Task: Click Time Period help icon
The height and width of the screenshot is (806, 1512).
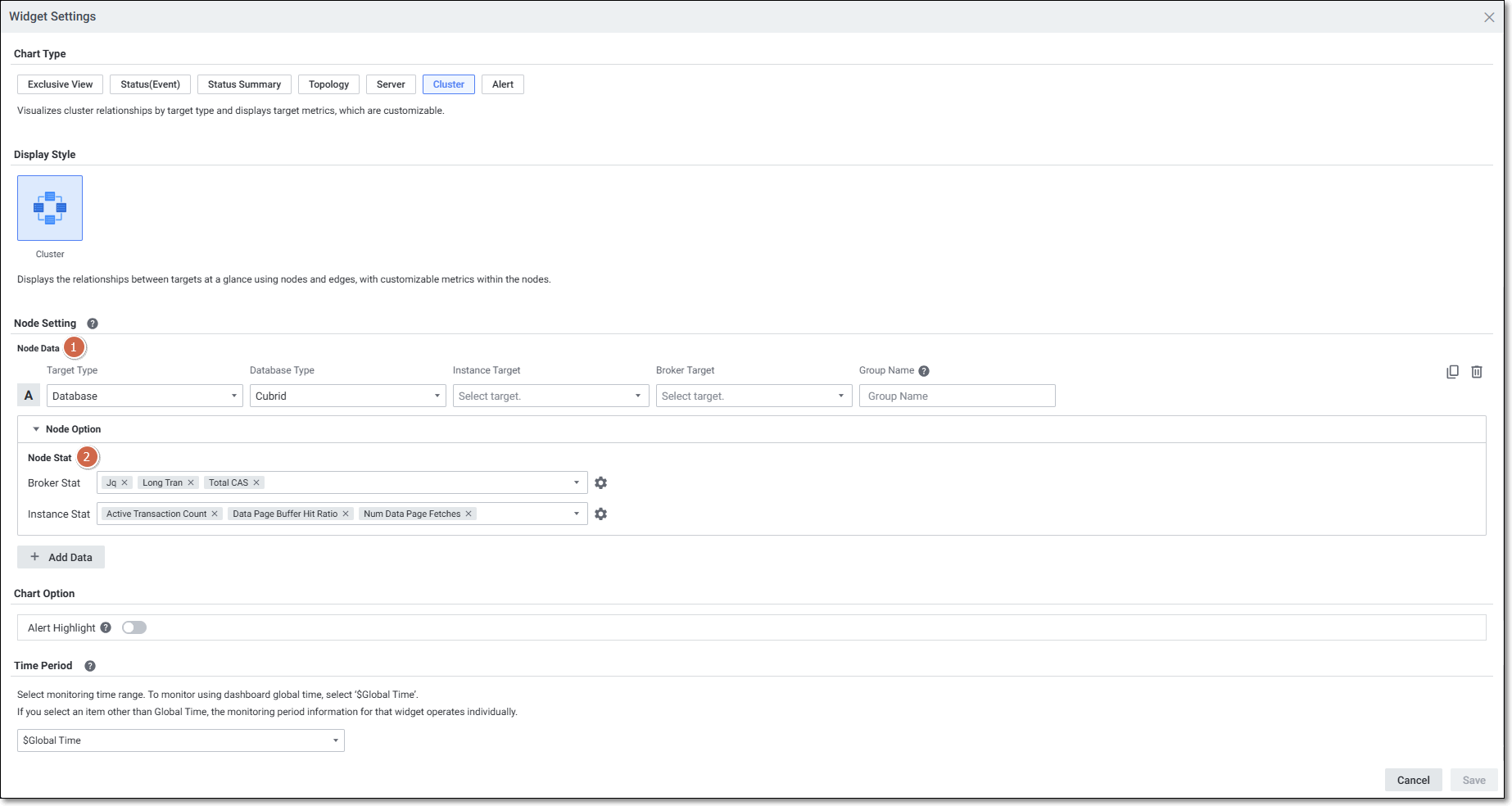Action: click(90, 666)
